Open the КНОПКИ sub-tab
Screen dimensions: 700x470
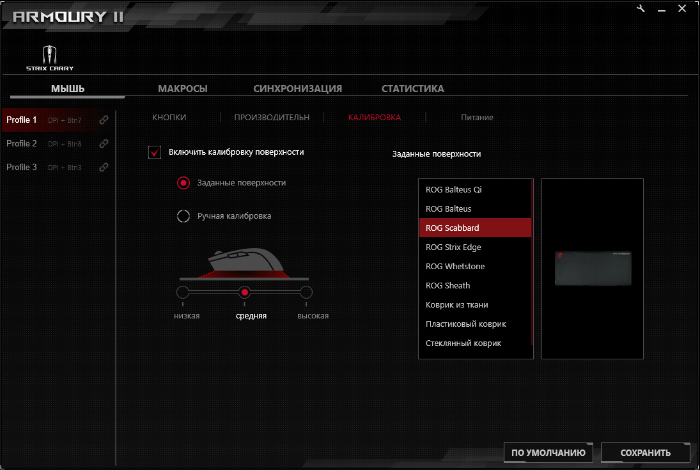pyautogui.click(x=169, y=117)
